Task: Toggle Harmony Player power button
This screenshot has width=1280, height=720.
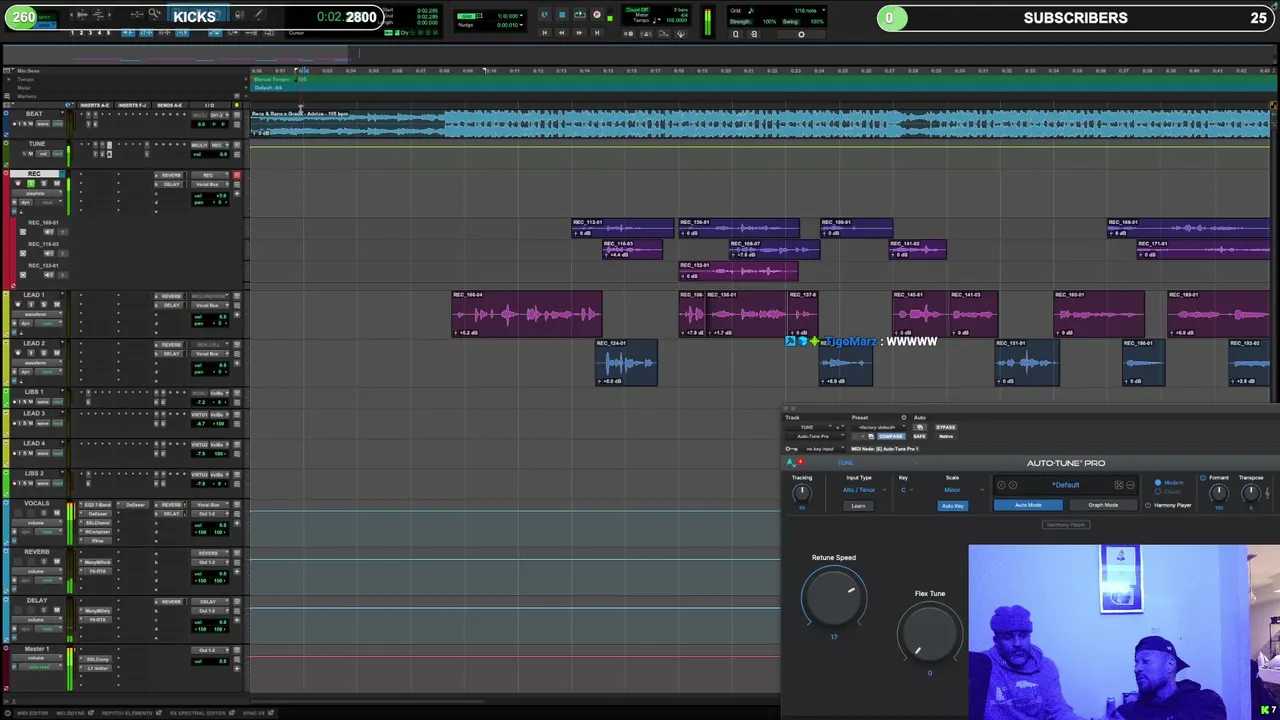Action: click(x=1148, y=505)
